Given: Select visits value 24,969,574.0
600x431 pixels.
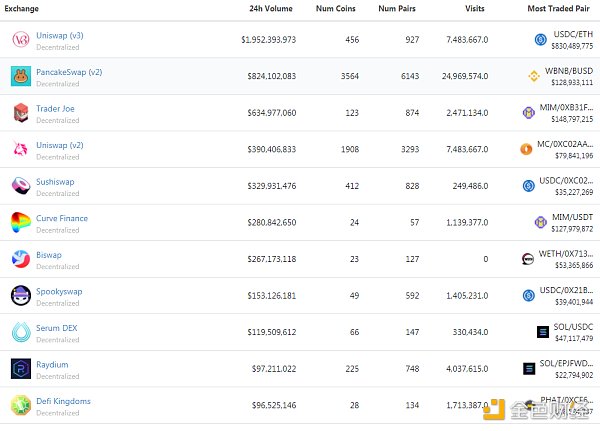Looking at the screenshot, I should click(x=465, y=76).
